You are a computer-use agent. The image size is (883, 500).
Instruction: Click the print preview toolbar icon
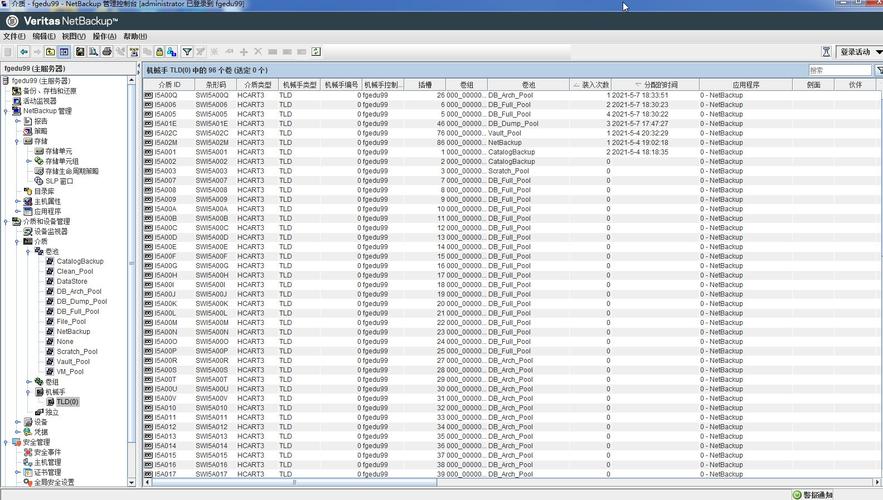click(93, 52)
